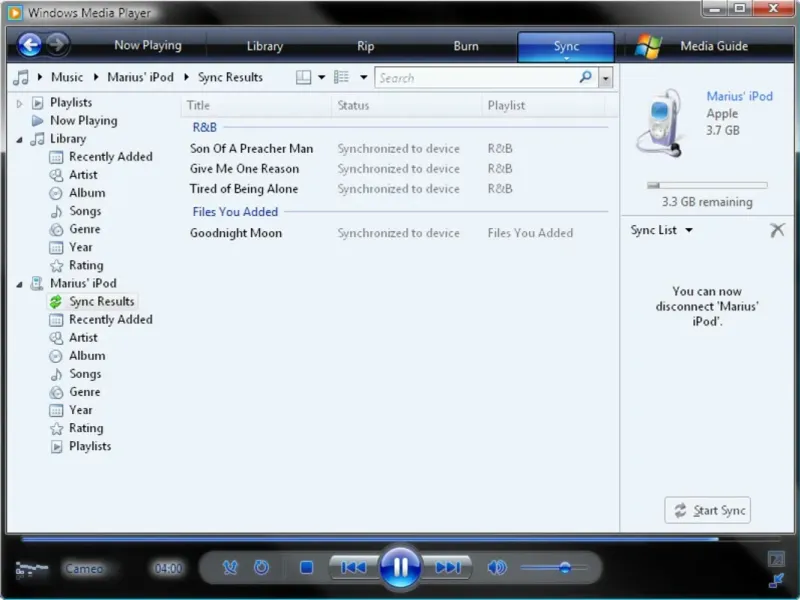This screenshot has width=800, height=600.
Task: Stop playback
Action: tap(306, 567)
